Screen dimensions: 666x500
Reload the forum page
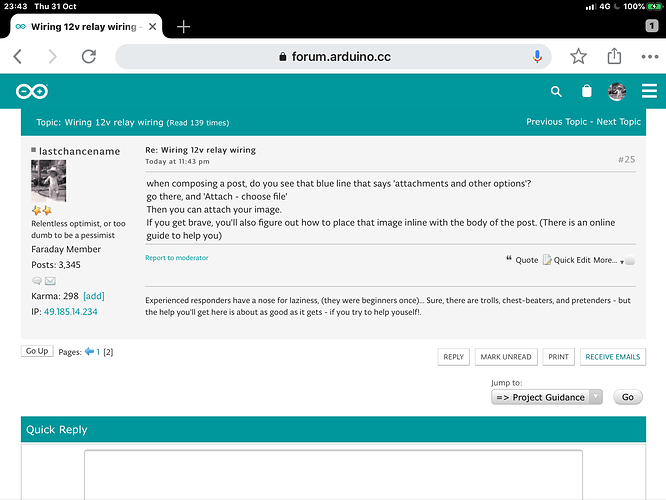point(89,56)
